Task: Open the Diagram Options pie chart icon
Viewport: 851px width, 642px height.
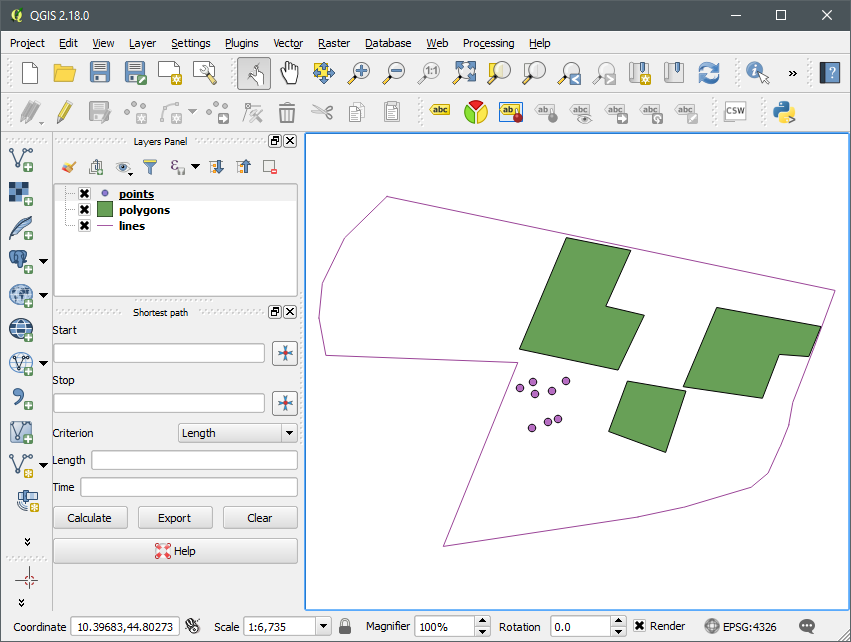Action: [476, 112]
